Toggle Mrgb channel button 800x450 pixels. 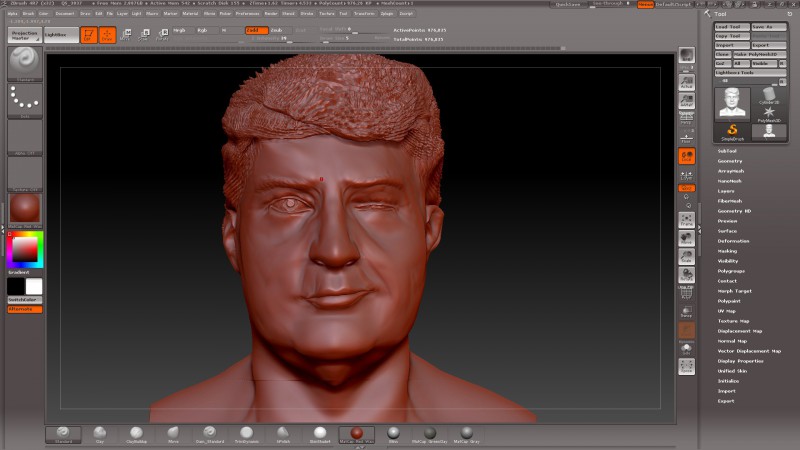183,30
